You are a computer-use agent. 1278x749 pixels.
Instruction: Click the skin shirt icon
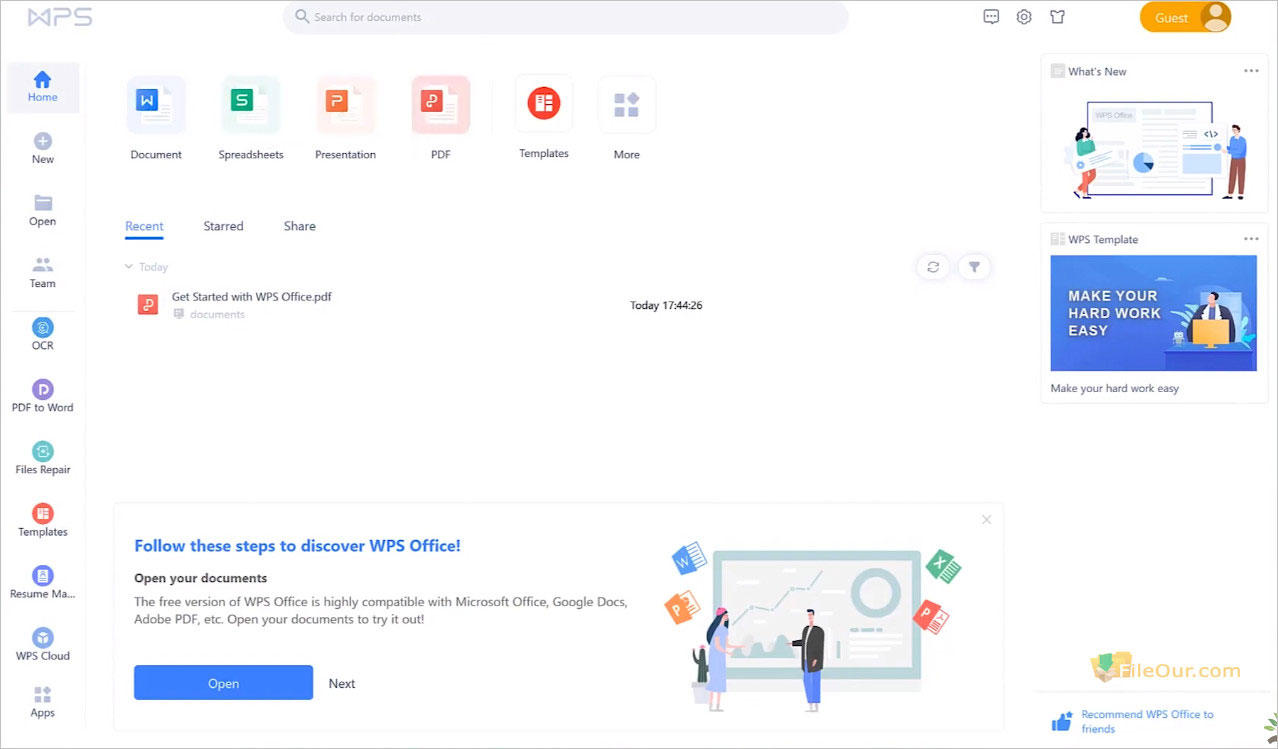(1057, 17)
